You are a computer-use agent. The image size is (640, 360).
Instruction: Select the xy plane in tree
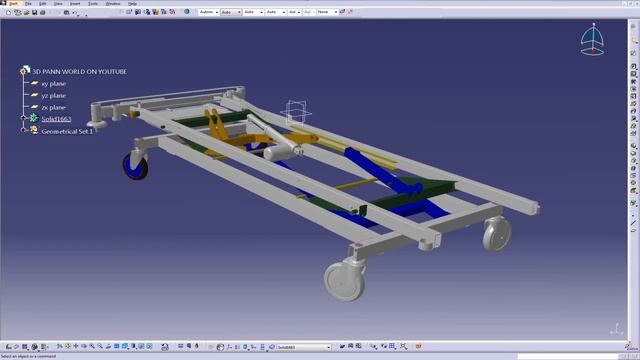point(53,84)
